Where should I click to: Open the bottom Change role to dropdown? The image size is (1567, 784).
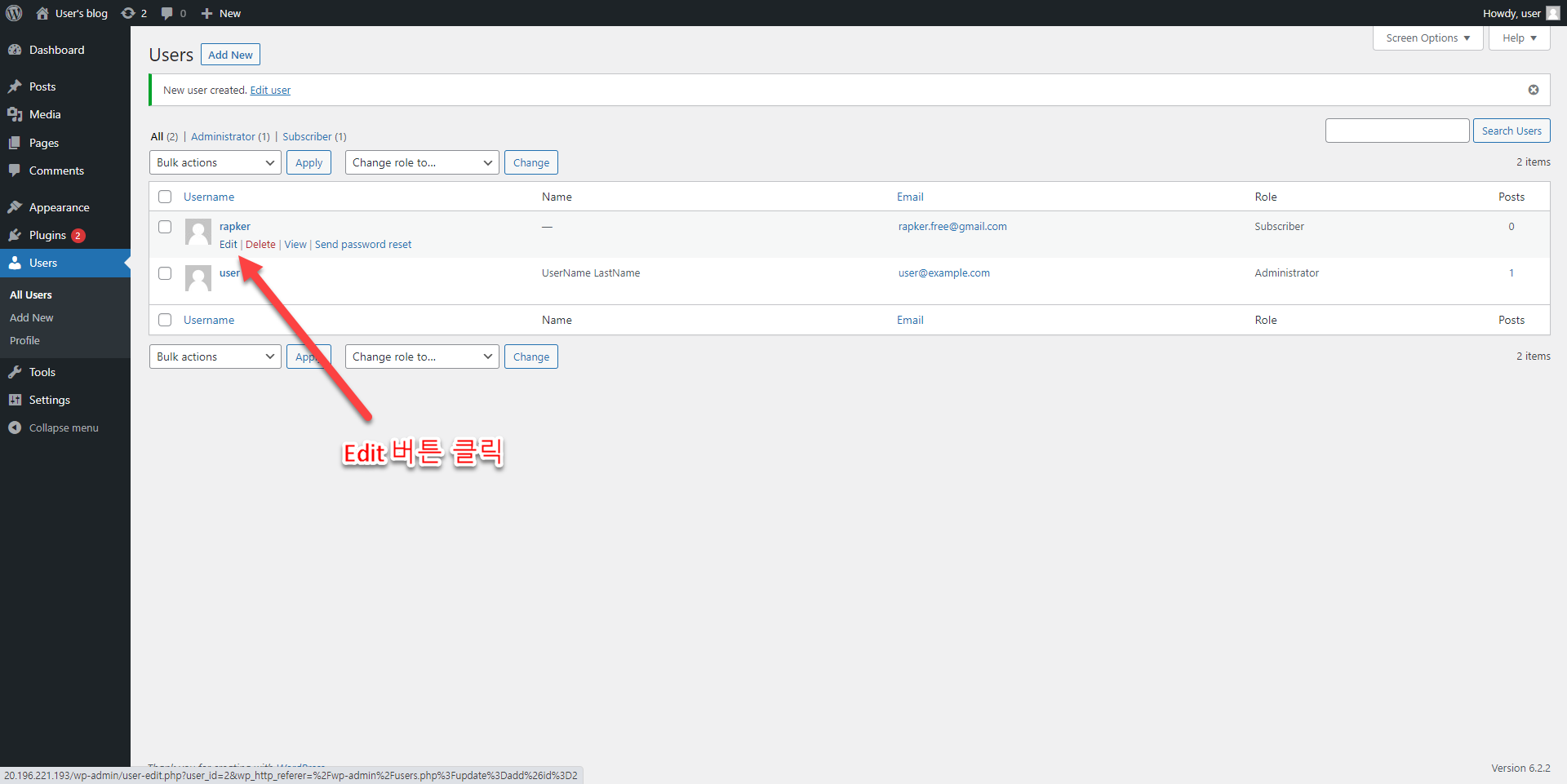click(422, 357)
